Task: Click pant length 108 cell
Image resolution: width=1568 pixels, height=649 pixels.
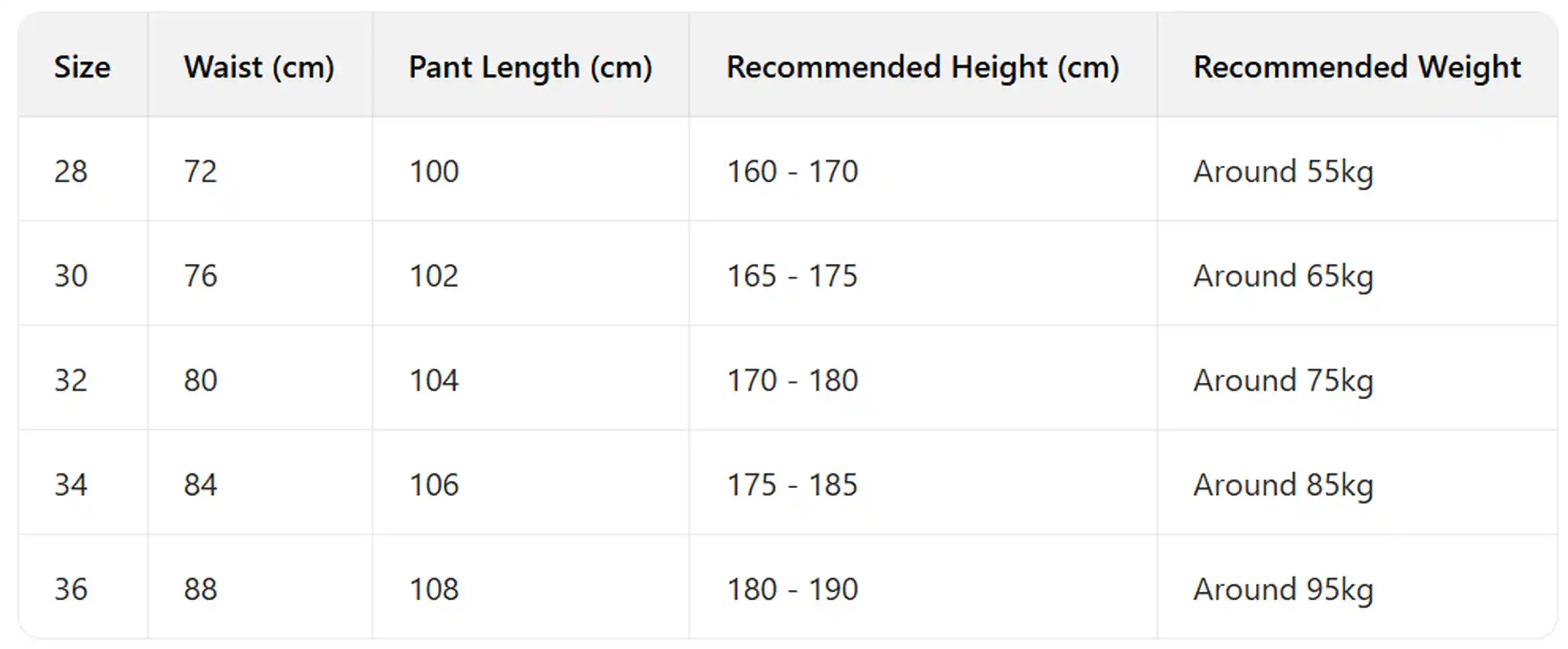Action: coord(434,590)
